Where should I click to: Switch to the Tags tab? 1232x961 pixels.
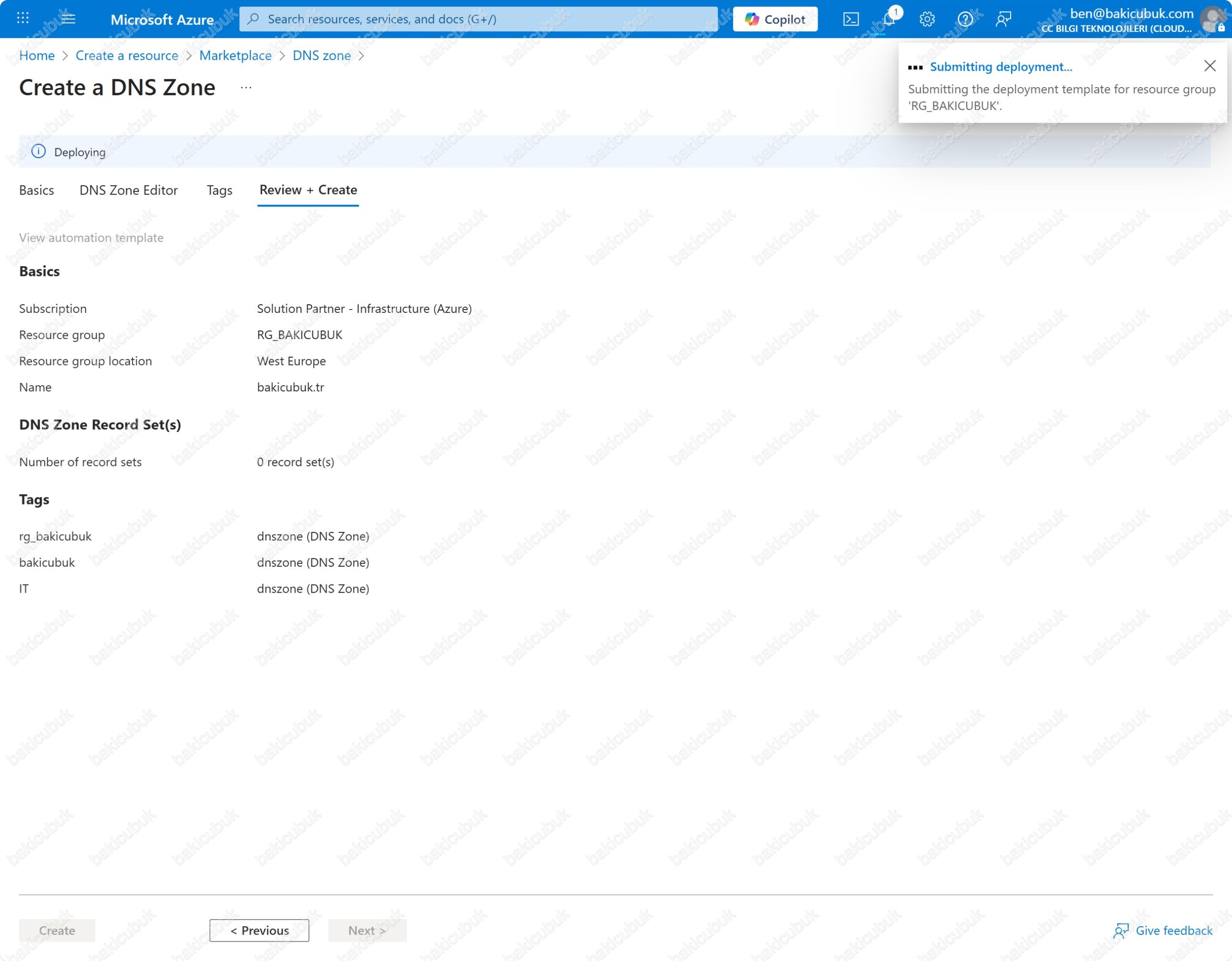pos(219,190)
